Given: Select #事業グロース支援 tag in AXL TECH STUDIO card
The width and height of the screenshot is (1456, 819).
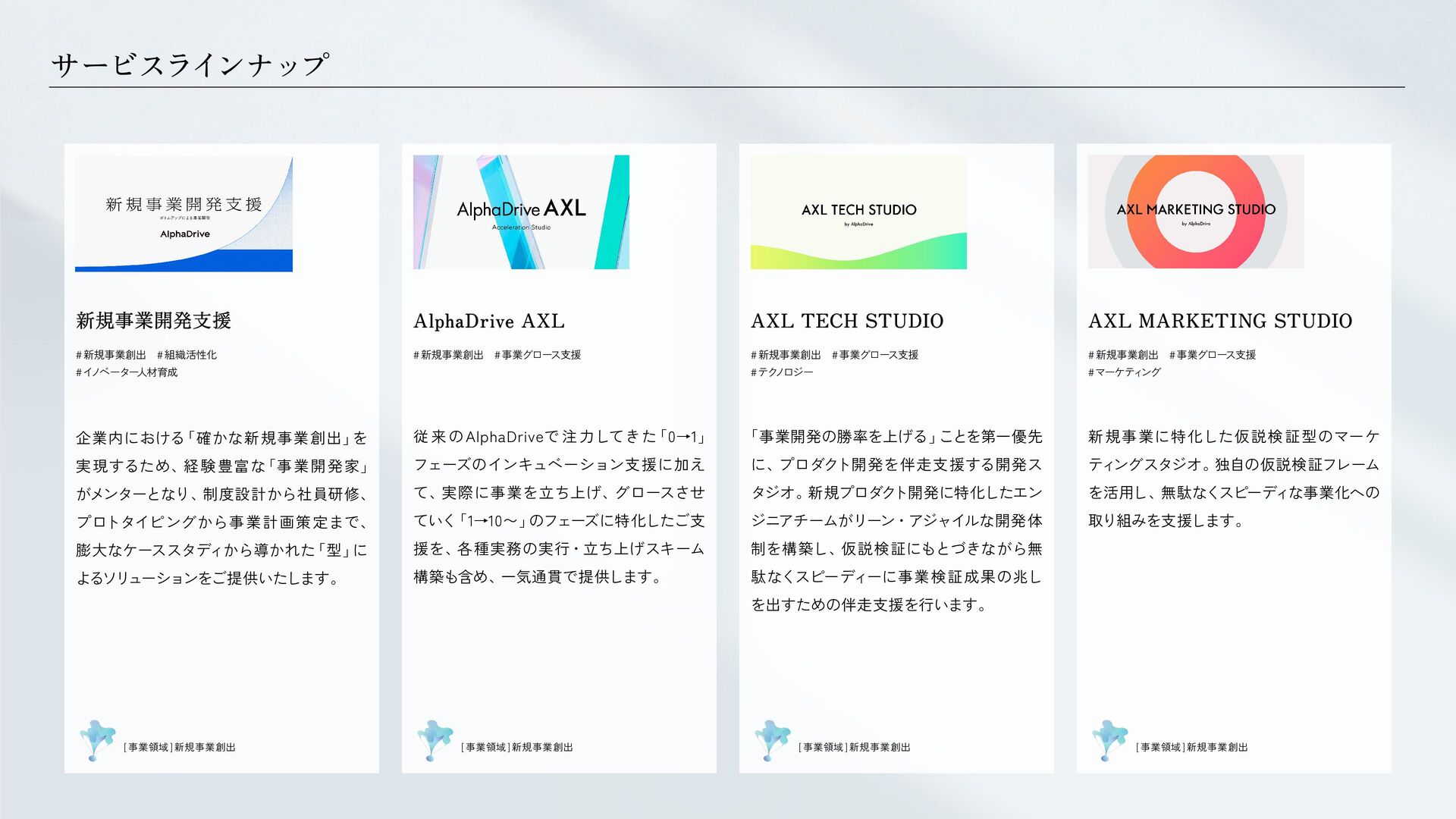Looking at the screenshot, I should tap(875, 355).
